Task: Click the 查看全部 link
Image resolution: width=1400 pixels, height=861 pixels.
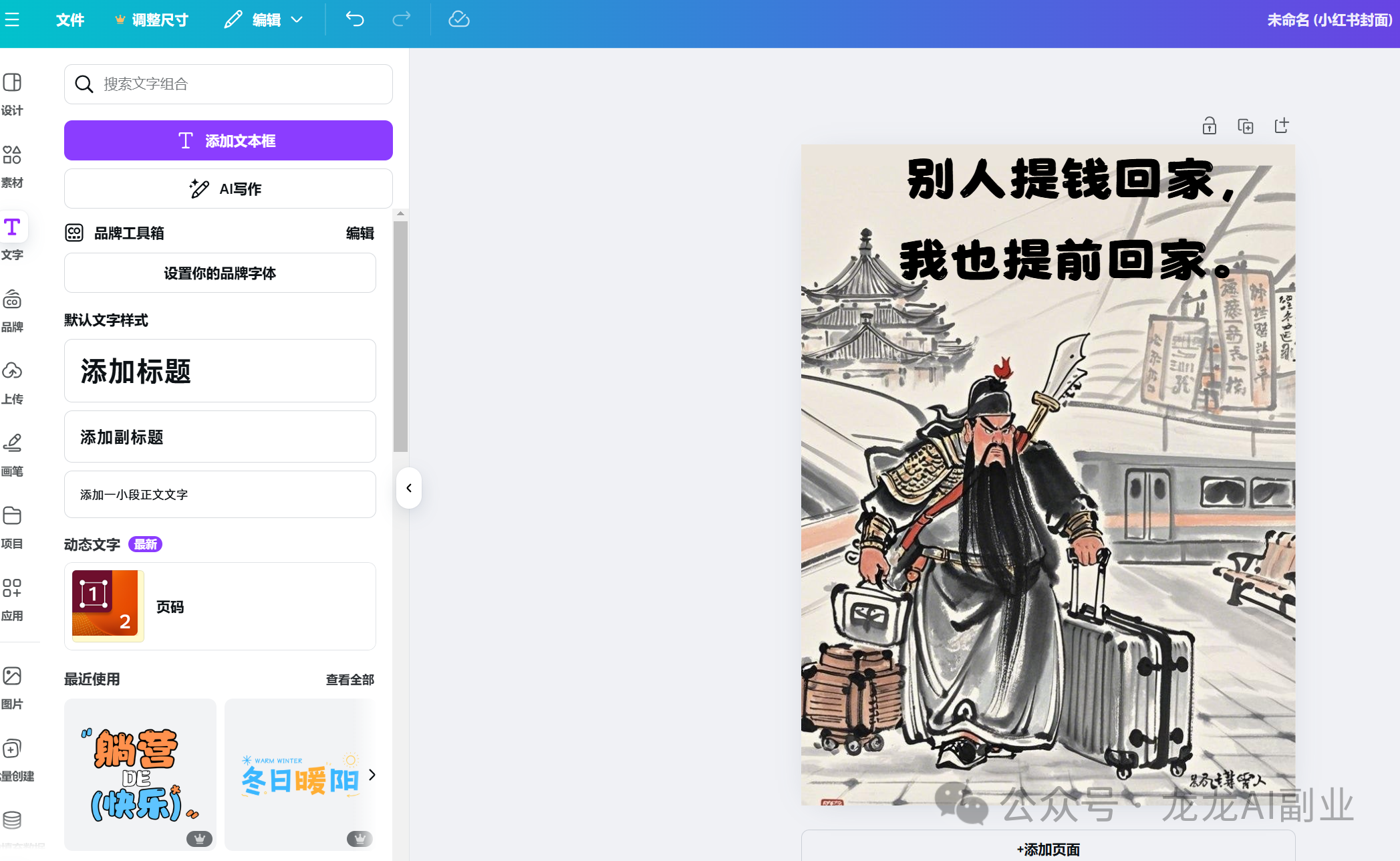Action: (349, 679)
